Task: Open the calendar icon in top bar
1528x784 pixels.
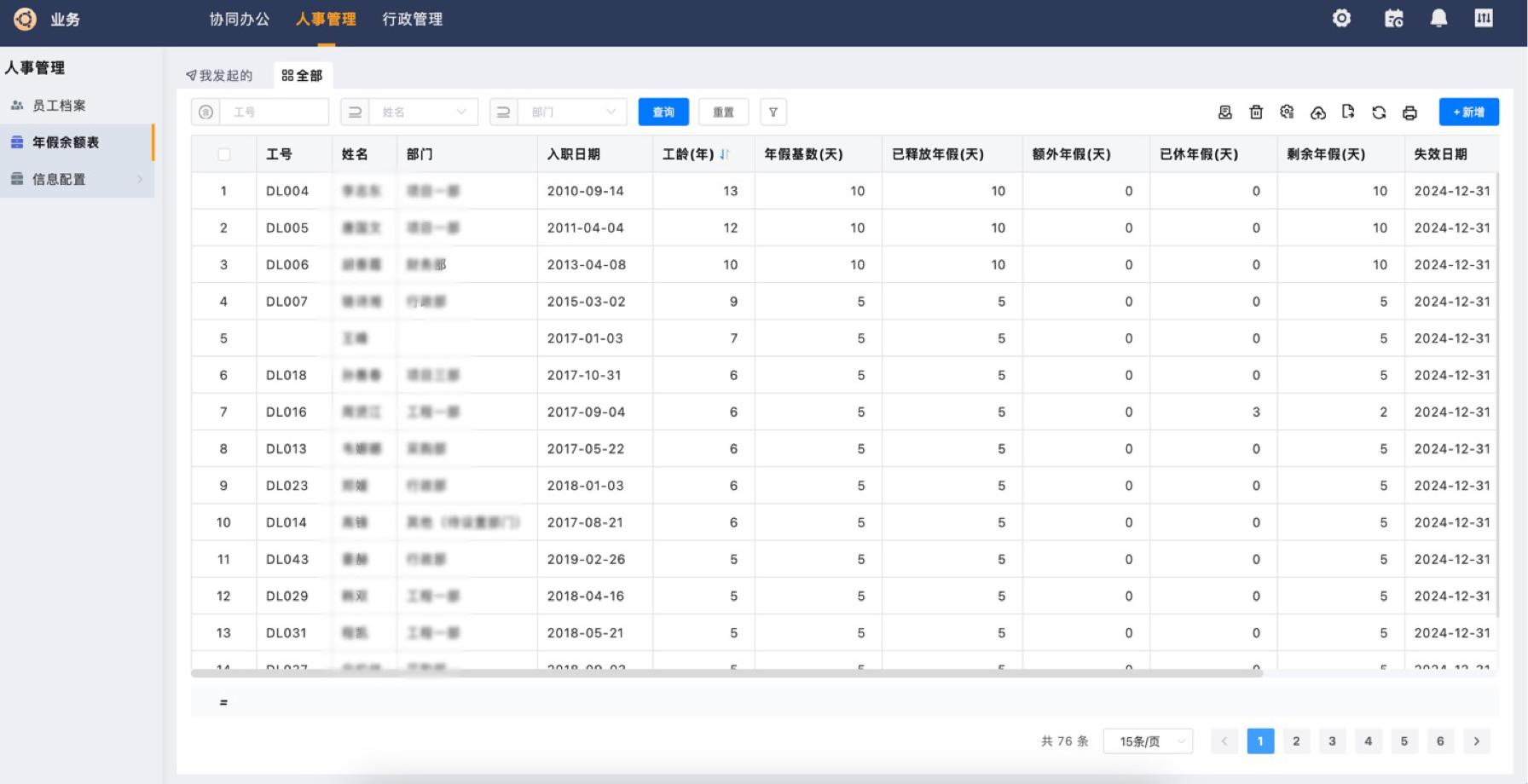Action: 1393,18
